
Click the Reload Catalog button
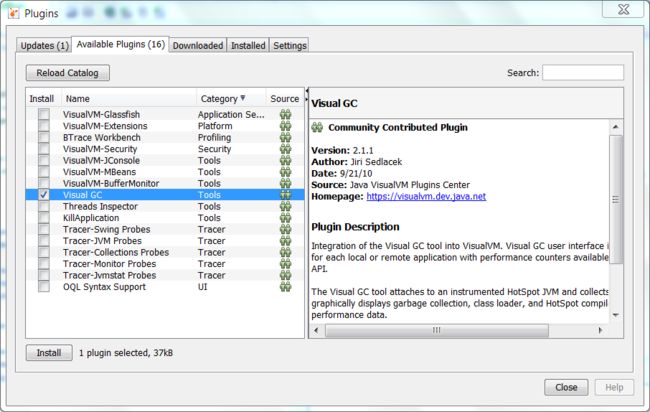[68, 73]
